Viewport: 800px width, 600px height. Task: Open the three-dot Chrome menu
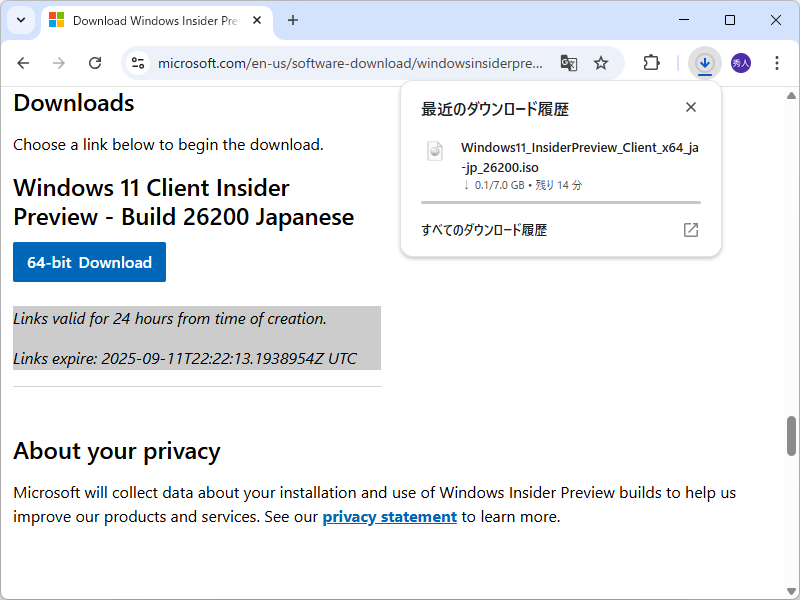tap(777, 62)
